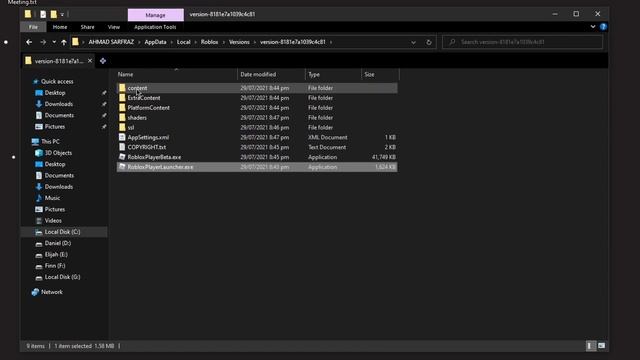The image size is (640, 360).
Task: Select COPYRIGHT.txt file
Action: click(x=257, y=147)
